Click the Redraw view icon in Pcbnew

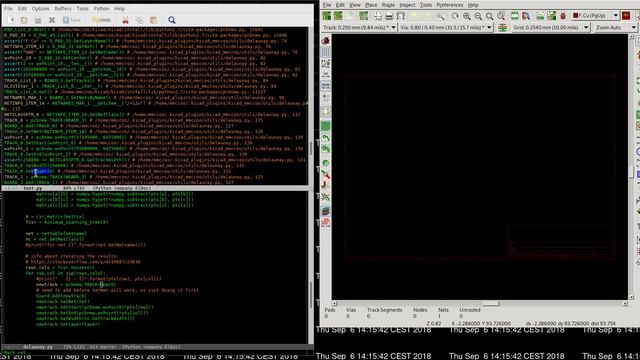click(x=455, y=16)
